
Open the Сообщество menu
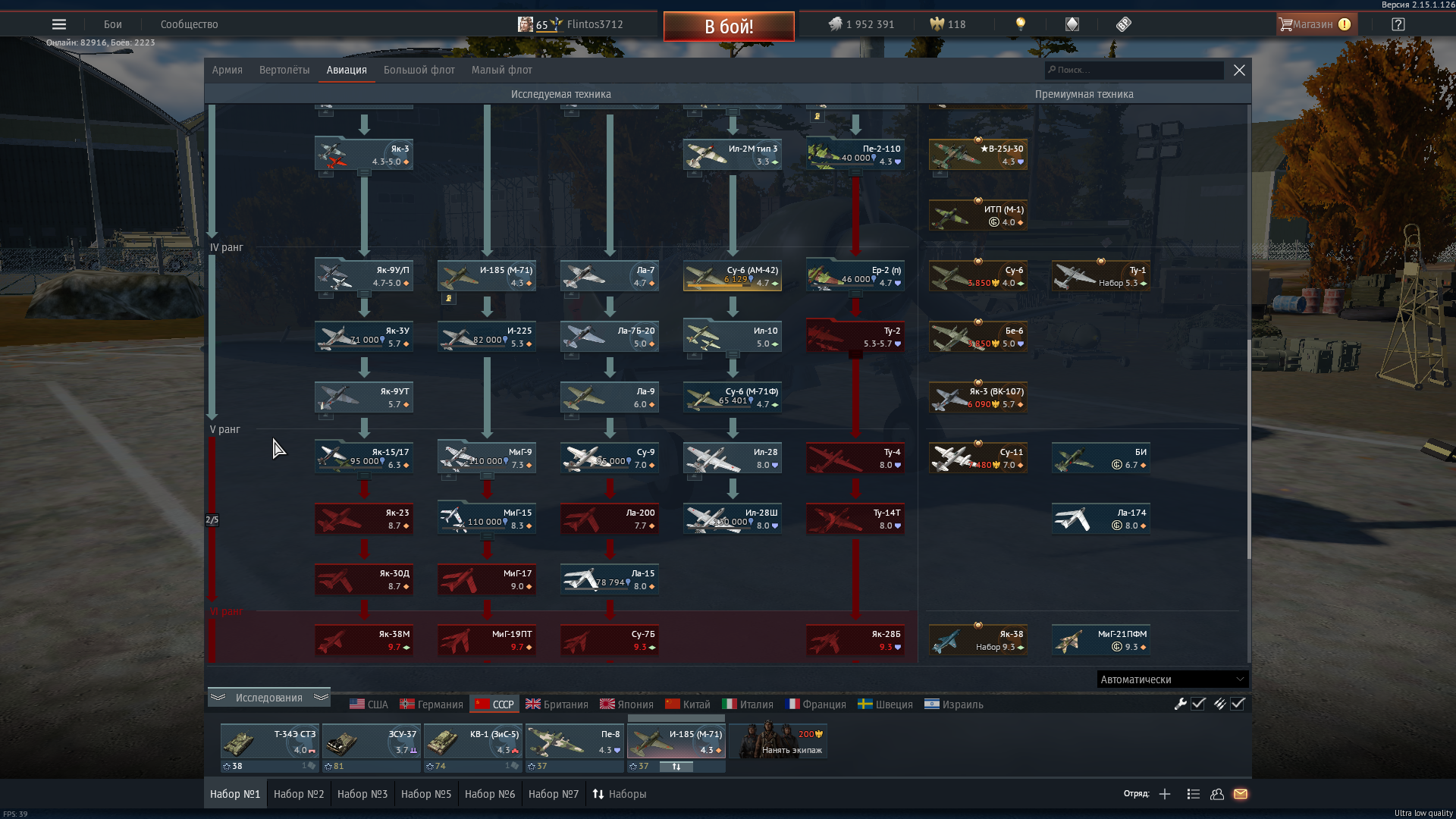(190, 24)
